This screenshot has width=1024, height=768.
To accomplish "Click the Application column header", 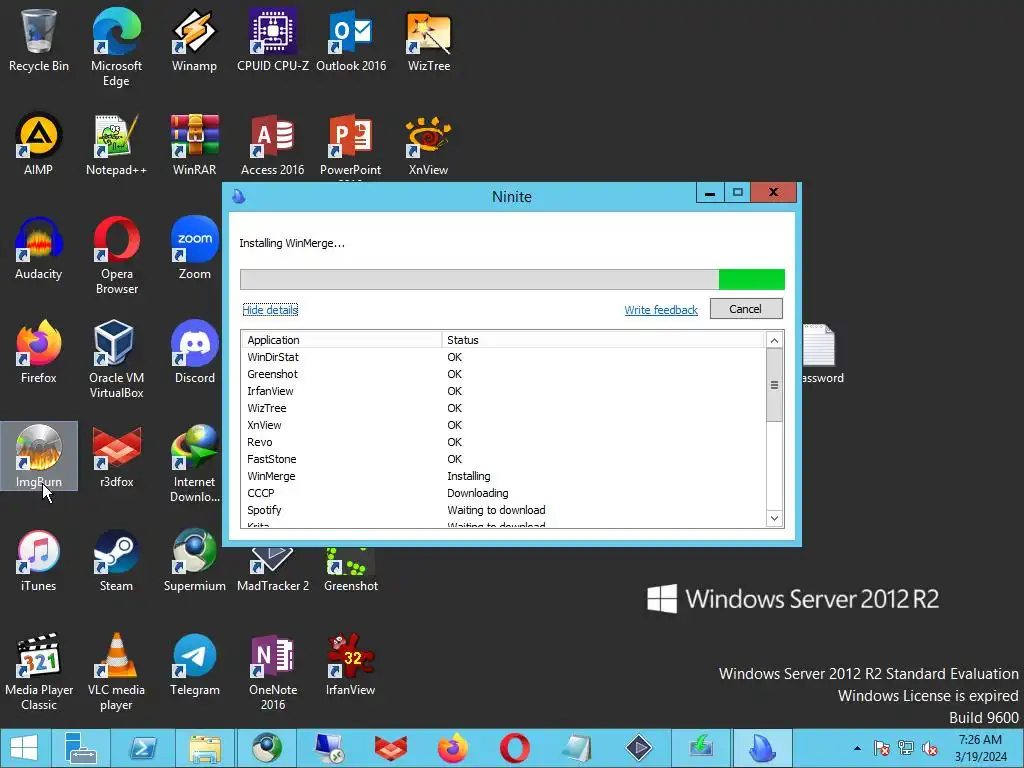I will pyautogui.click(x=342, y=340).
